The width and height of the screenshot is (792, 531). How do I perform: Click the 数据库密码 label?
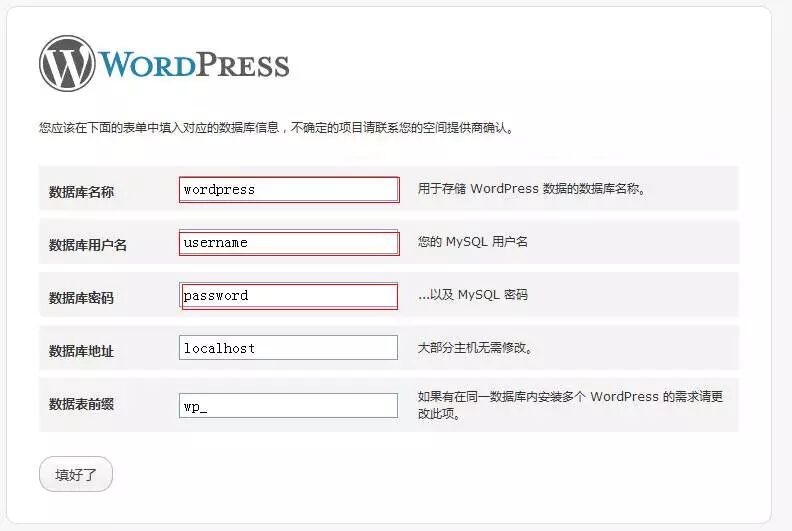pyautogui.click(x=81, y=298)
